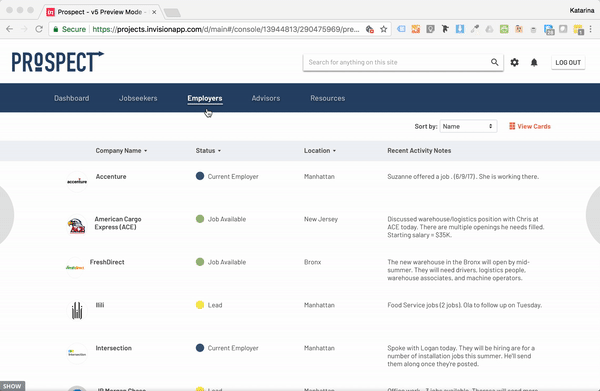
Task: Click Bronx location cell
Action: coord(313,262)
